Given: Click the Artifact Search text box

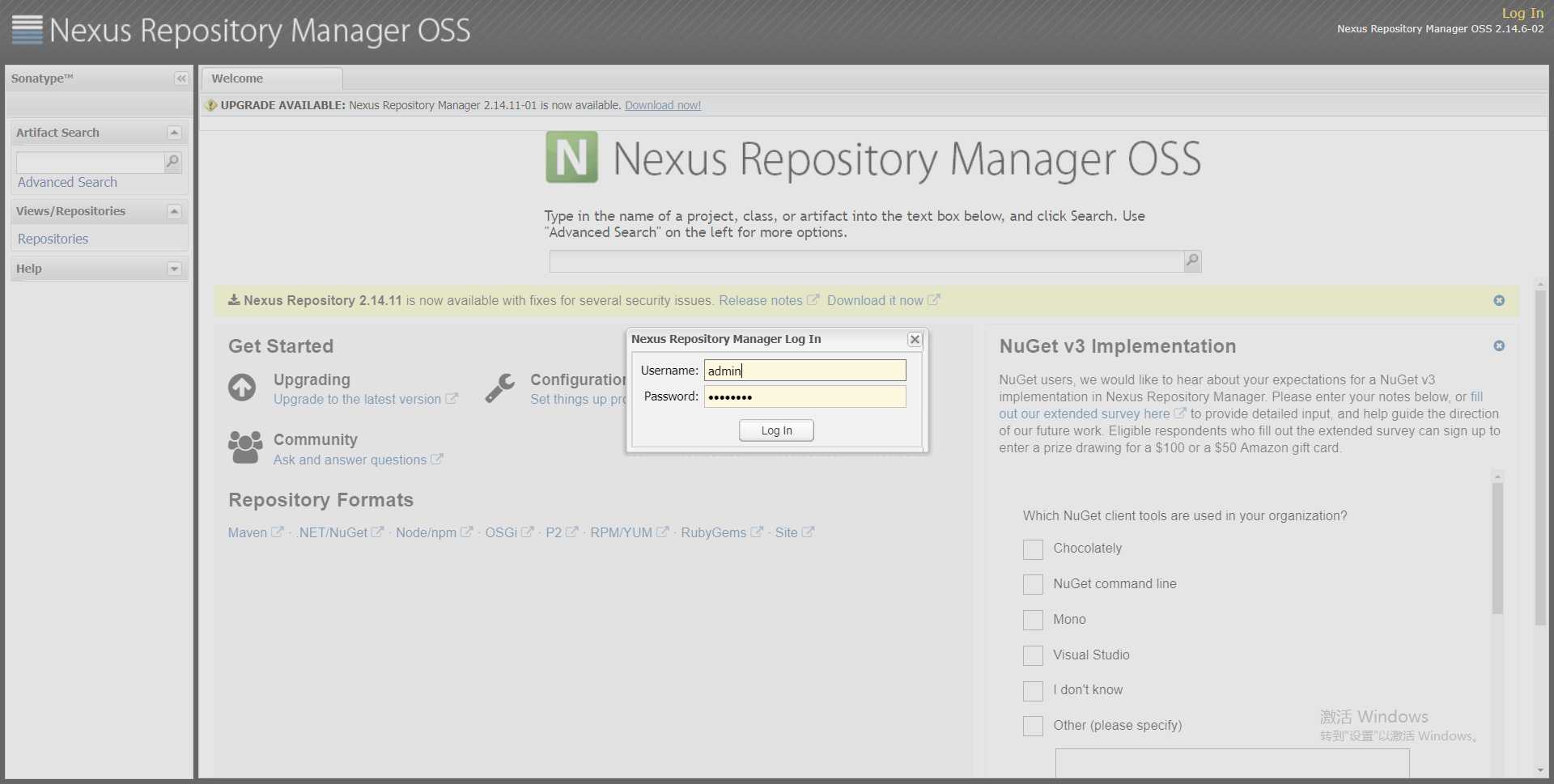Looking at the screenshot, I should click(90, 162).
